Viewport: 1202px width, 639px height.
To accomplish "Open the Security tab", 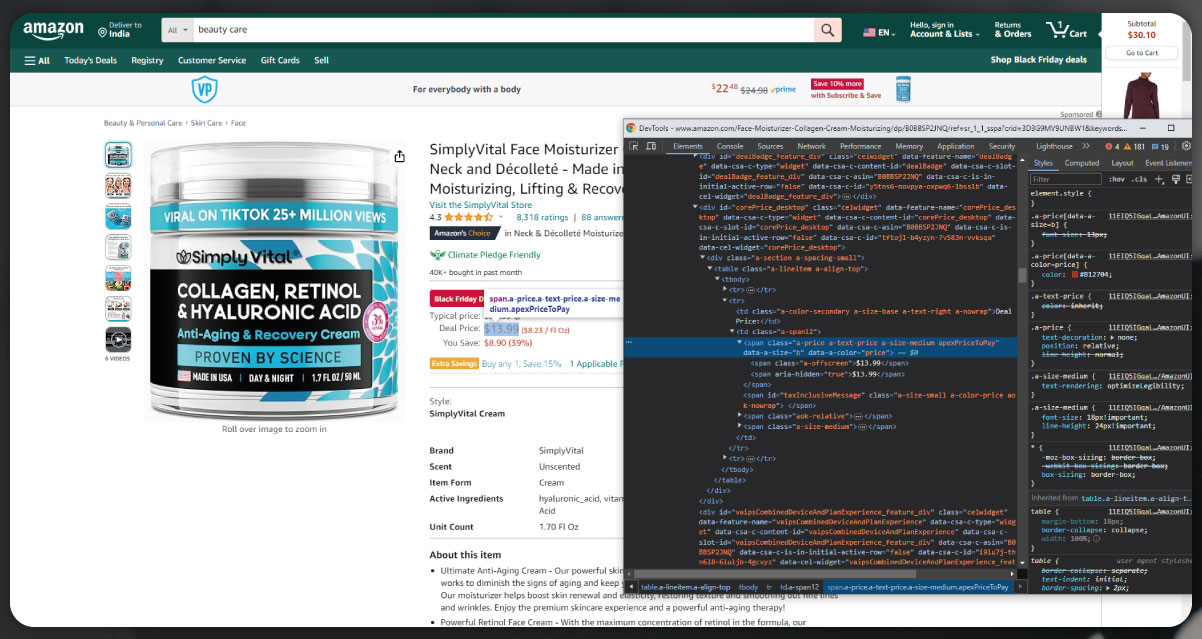I will pos(1002,146).
